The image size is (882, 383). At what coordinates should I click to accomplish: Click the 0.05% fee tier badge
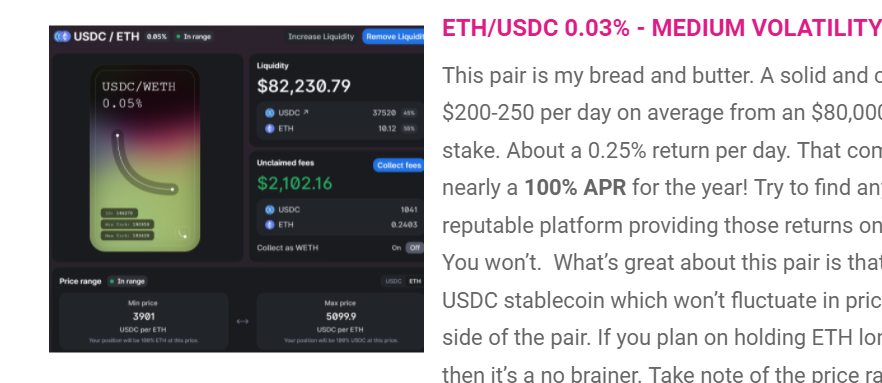(x=157, y=37)
